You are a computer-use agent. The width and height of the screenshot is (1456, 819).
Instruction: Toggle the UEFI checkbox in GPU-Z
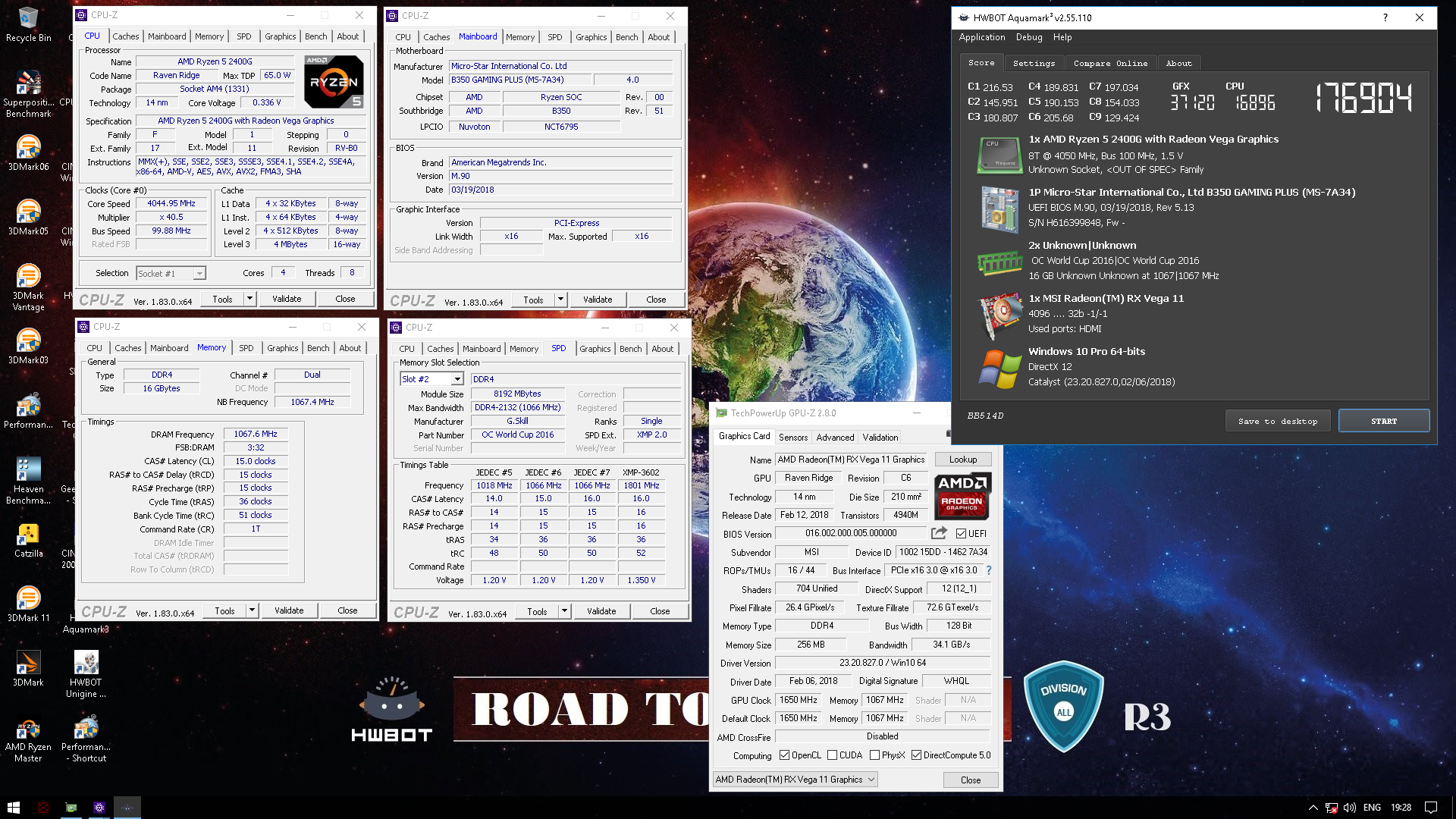point(961,533)
